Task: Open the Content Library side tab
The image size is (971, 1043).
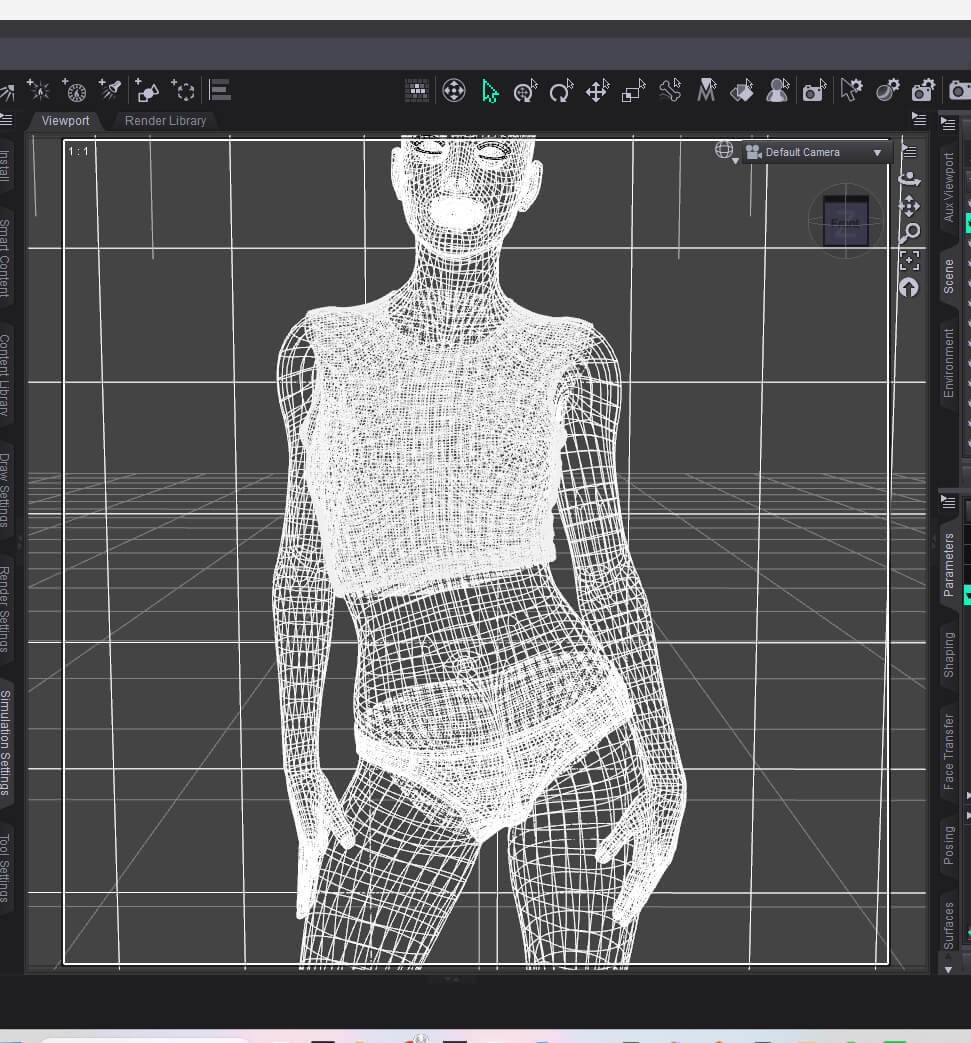Action: [x=5, y=375]
